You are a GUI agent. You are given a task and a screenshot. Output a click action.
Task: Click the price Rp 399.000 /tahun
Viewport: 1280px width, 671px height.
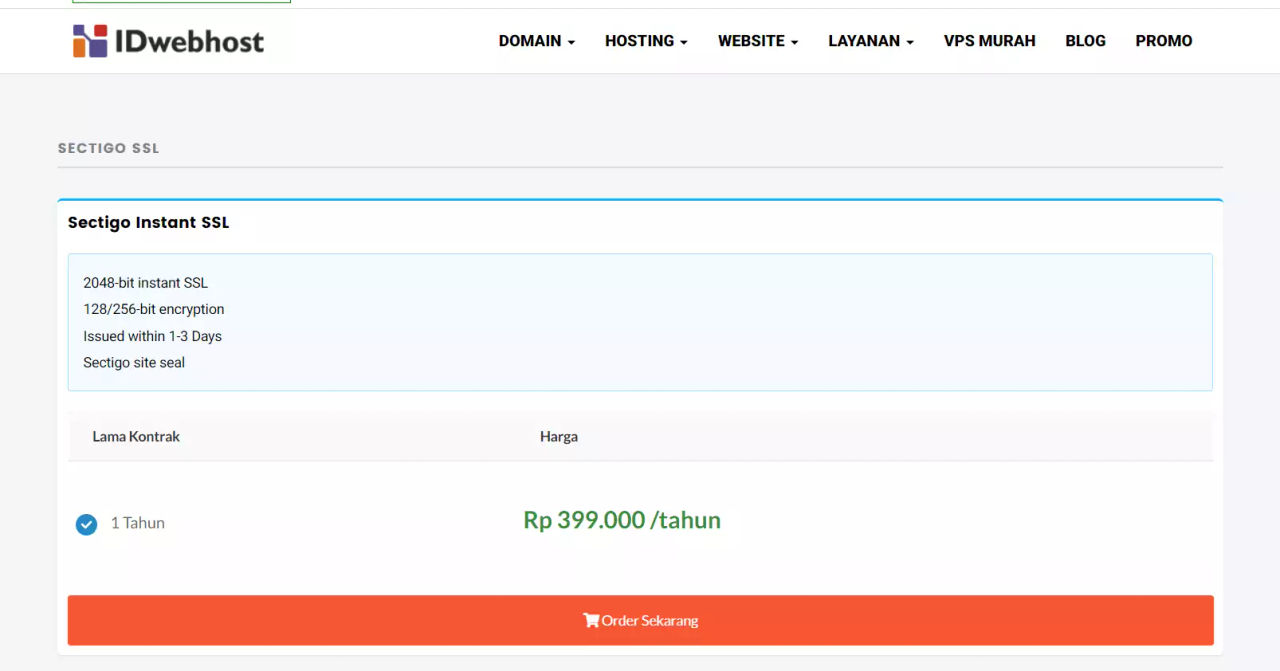[622, 520]
